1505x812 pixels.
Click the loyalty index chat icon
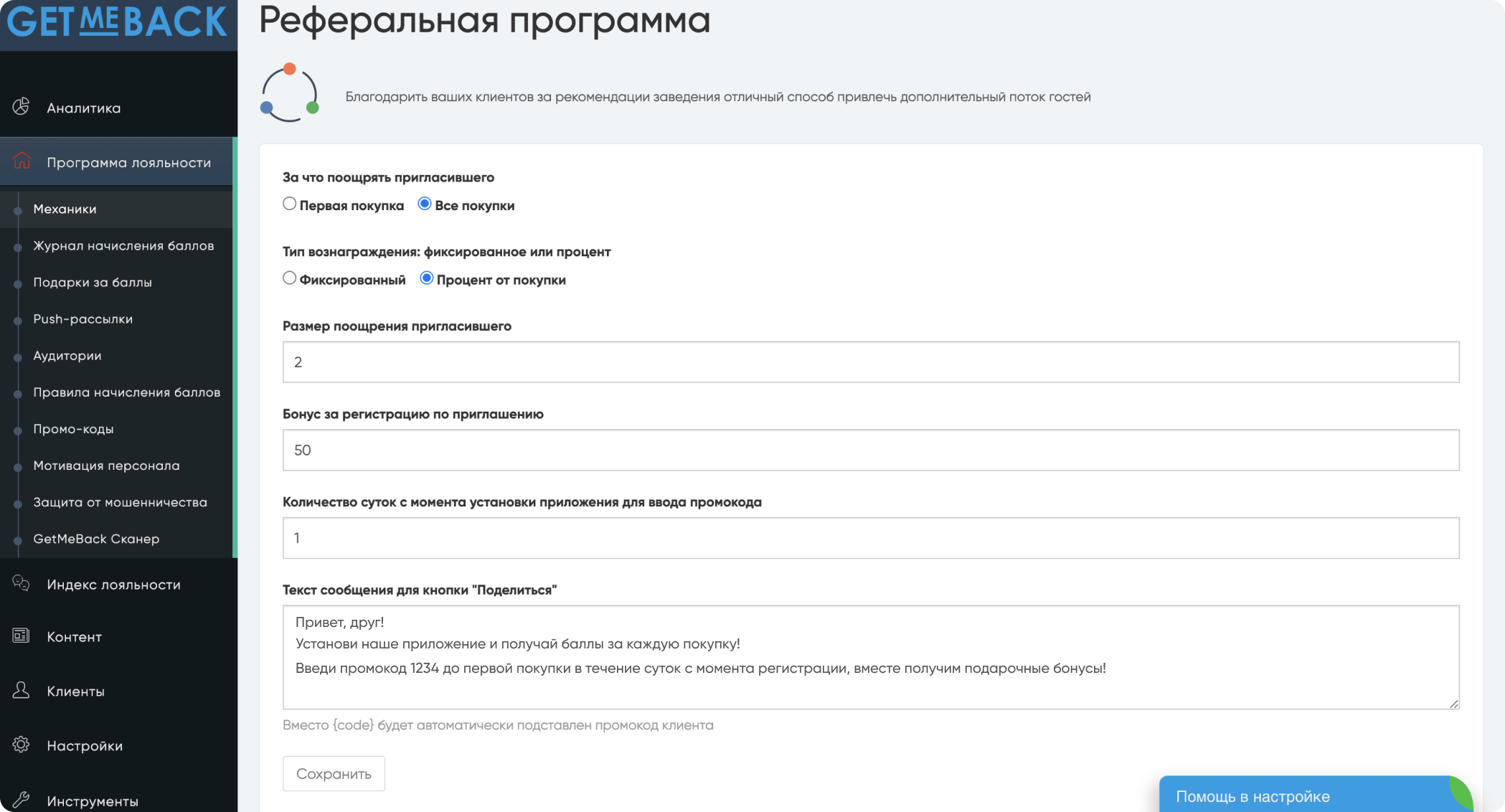click(x=21, y=583)
